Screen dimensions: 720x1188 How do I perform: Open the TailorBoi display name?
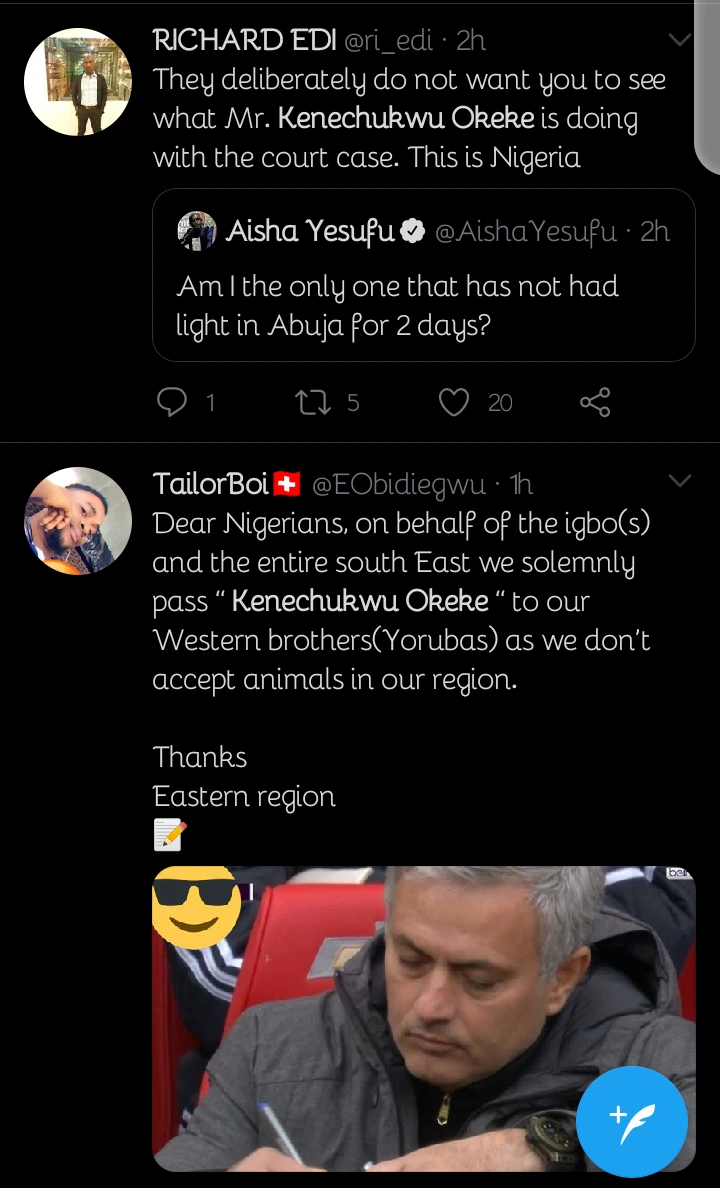pyautogui.click(x=210, y=485)
